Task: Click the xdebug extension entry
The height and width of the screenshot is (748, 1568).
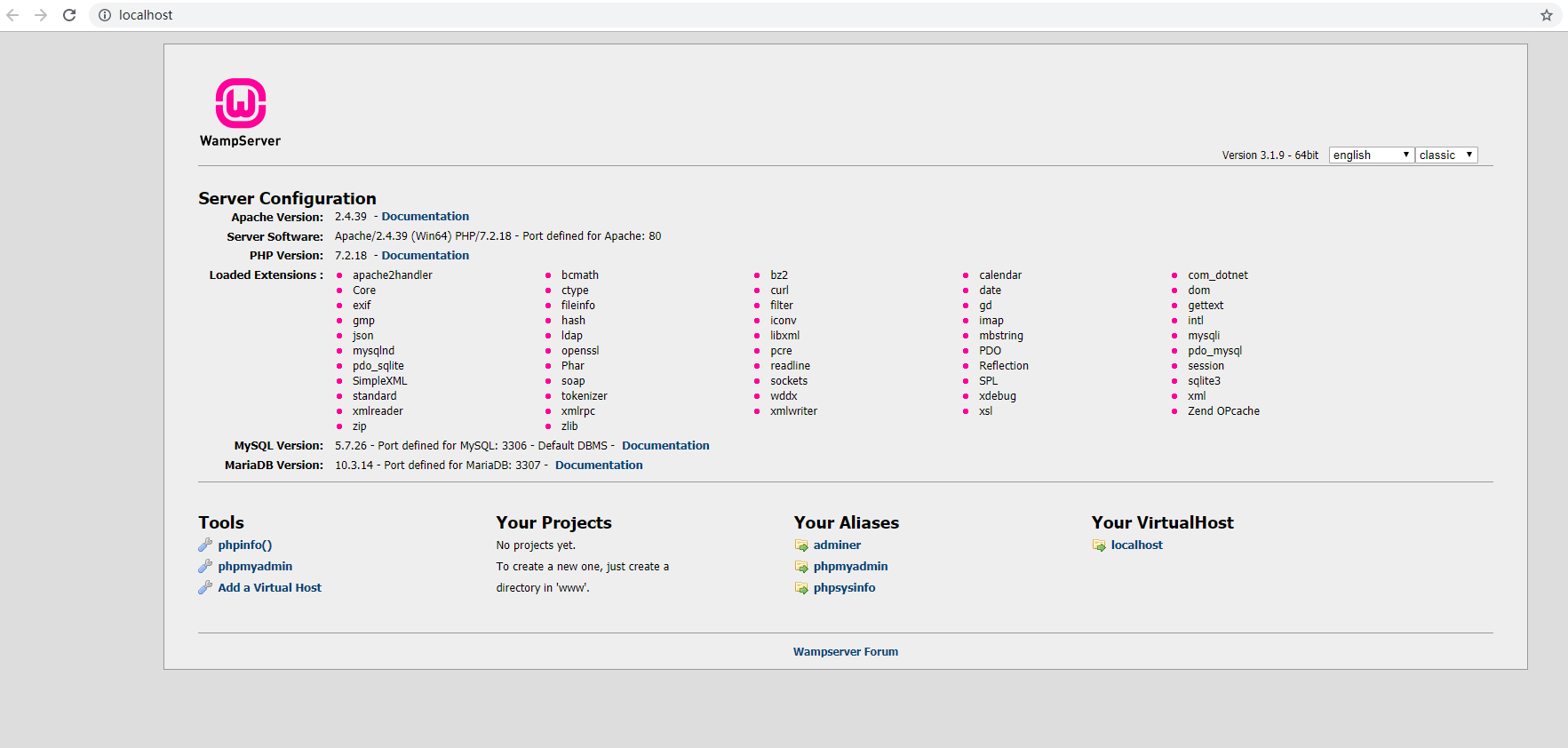Action: coord(998,396)
